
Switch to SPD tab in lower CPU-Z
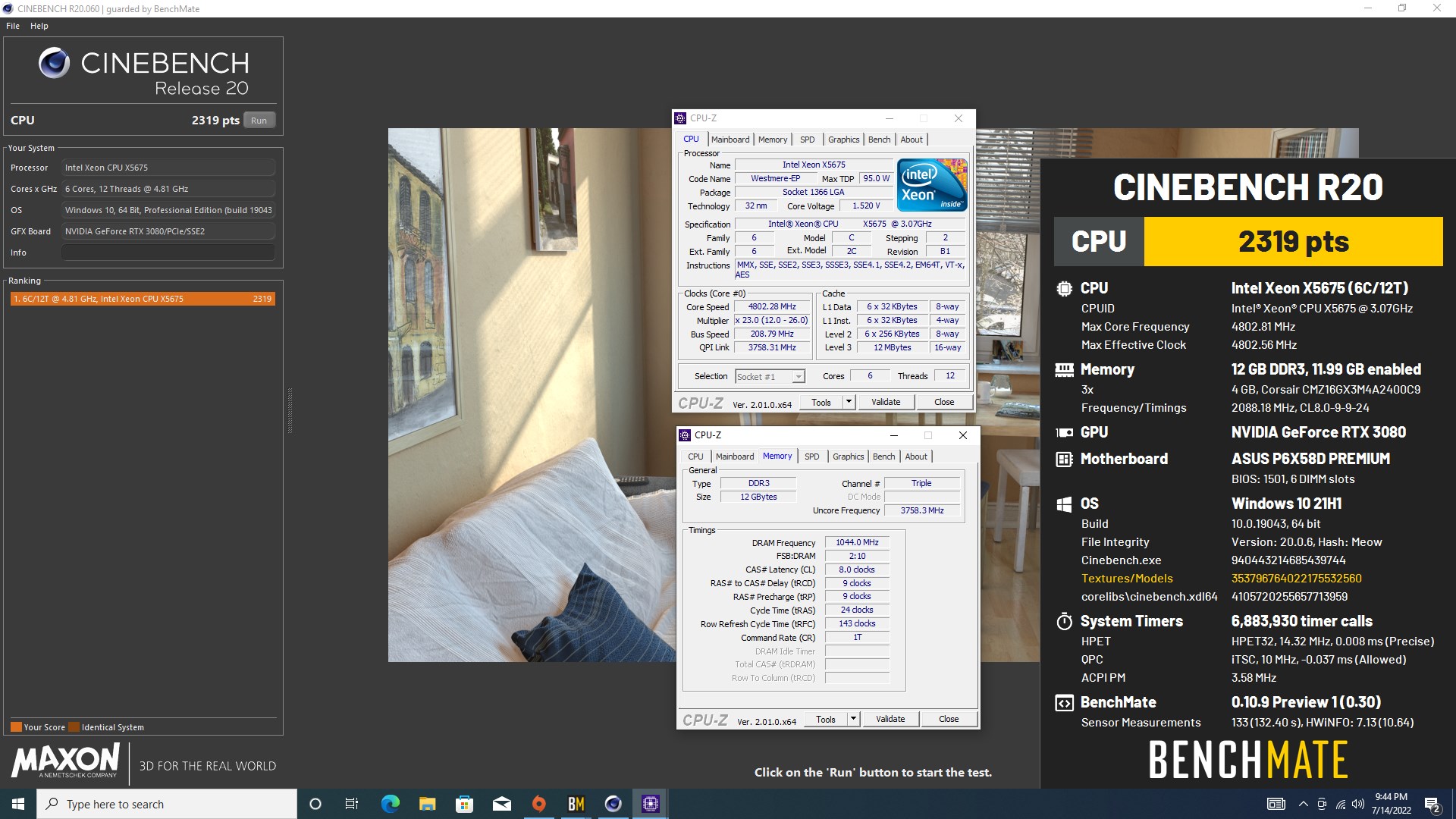(x=812, y=457)
